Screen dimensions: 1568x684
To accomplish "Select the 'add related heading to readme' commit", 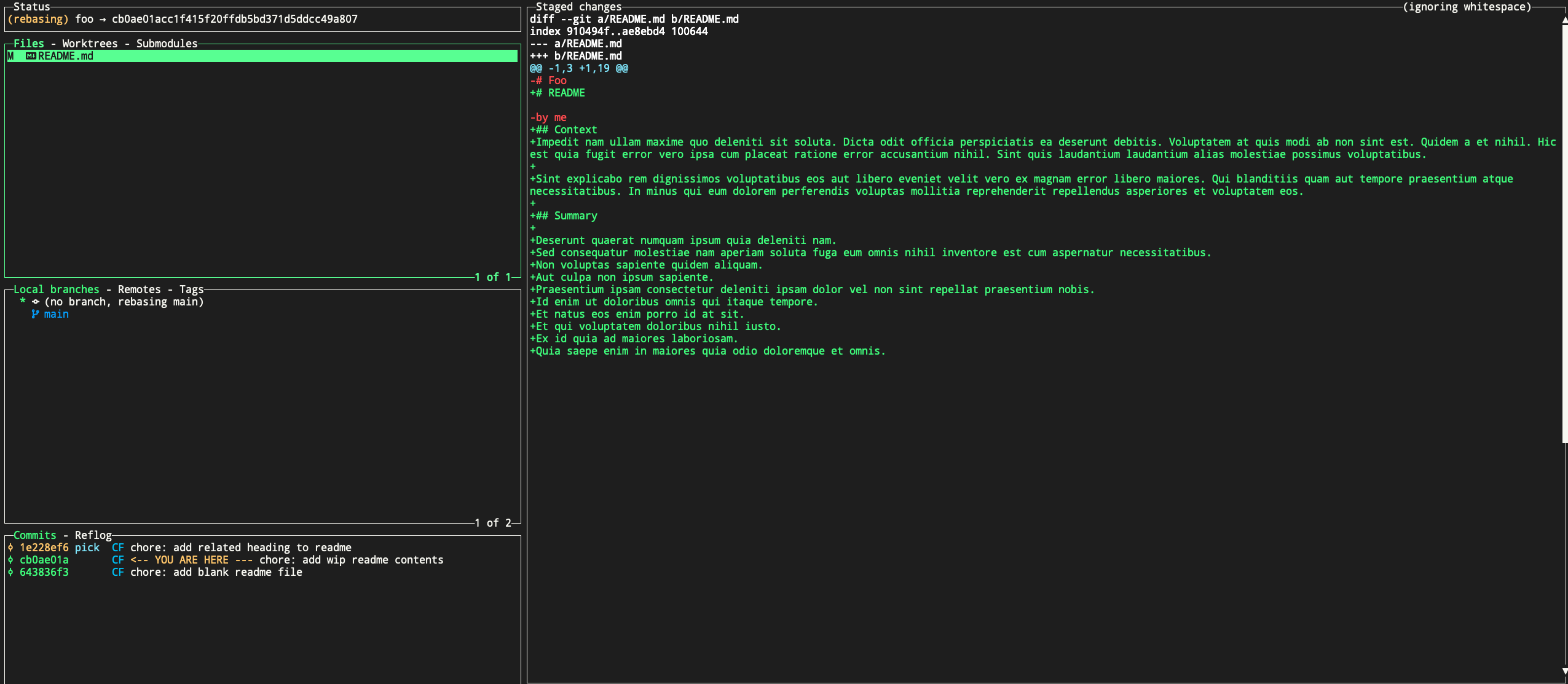I will click(240, 548).
